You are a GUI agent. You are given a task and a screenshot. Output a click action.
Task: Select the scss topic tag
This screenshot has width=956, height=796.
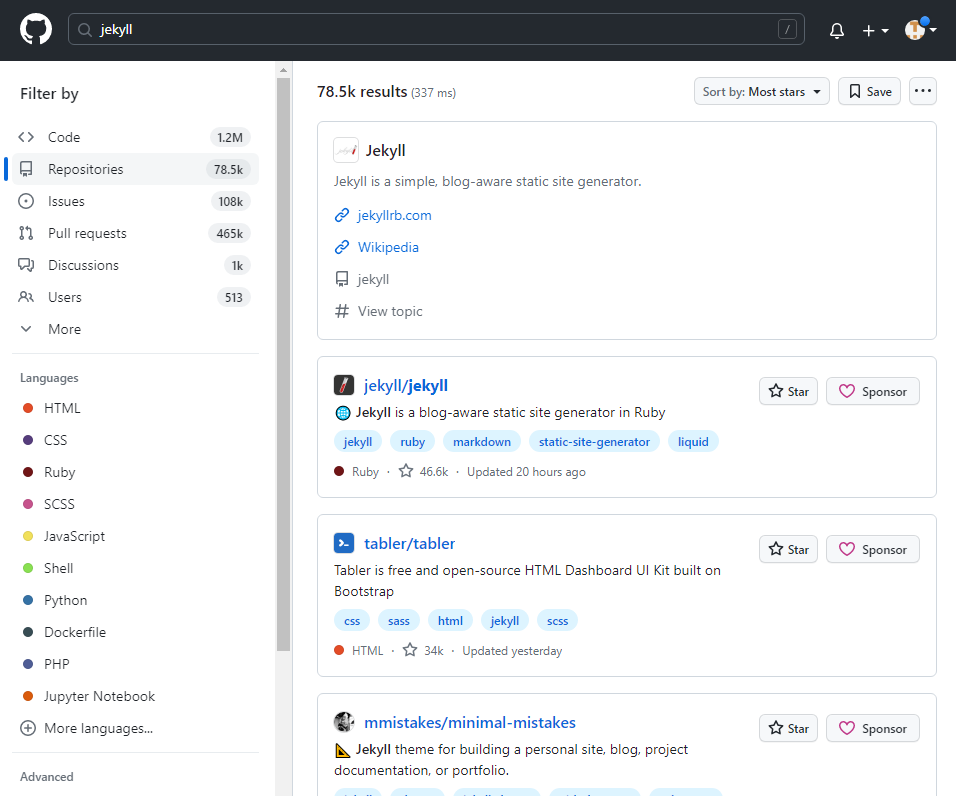click(557, 621)
